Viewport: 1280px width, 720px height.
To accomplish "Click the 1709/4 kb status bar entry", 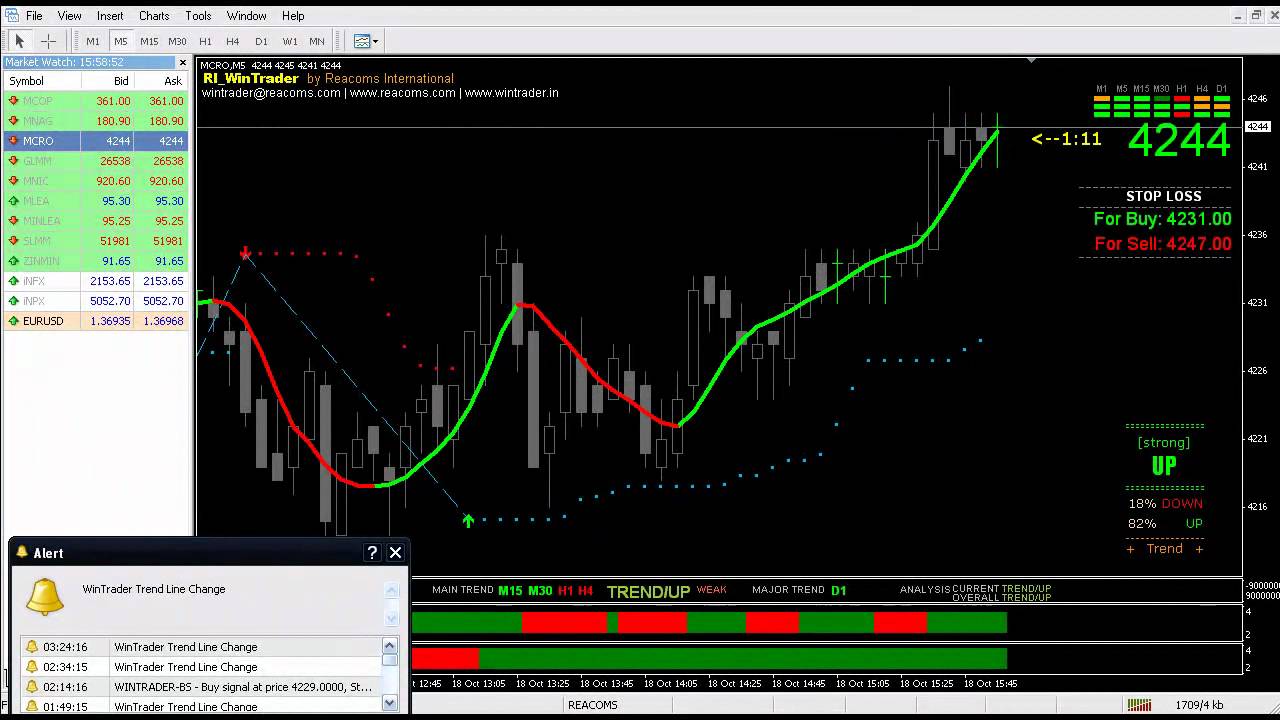I will [x=1199, y=705].
